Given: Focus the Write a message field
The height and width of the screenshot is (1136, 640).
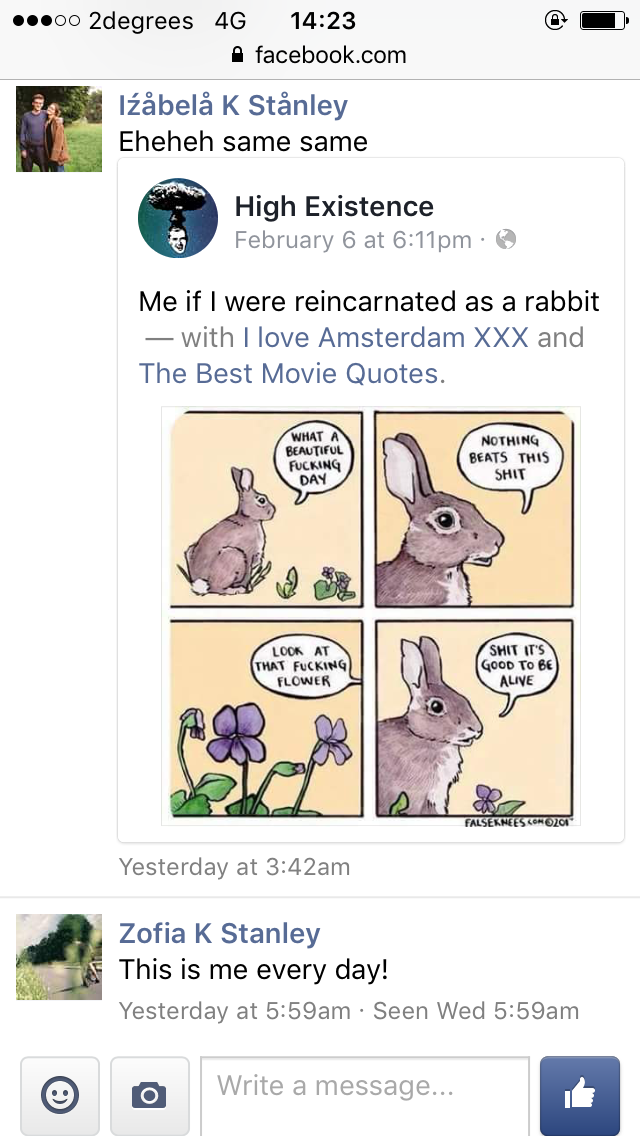Looking at the screenshot, I should (364, 1096).
